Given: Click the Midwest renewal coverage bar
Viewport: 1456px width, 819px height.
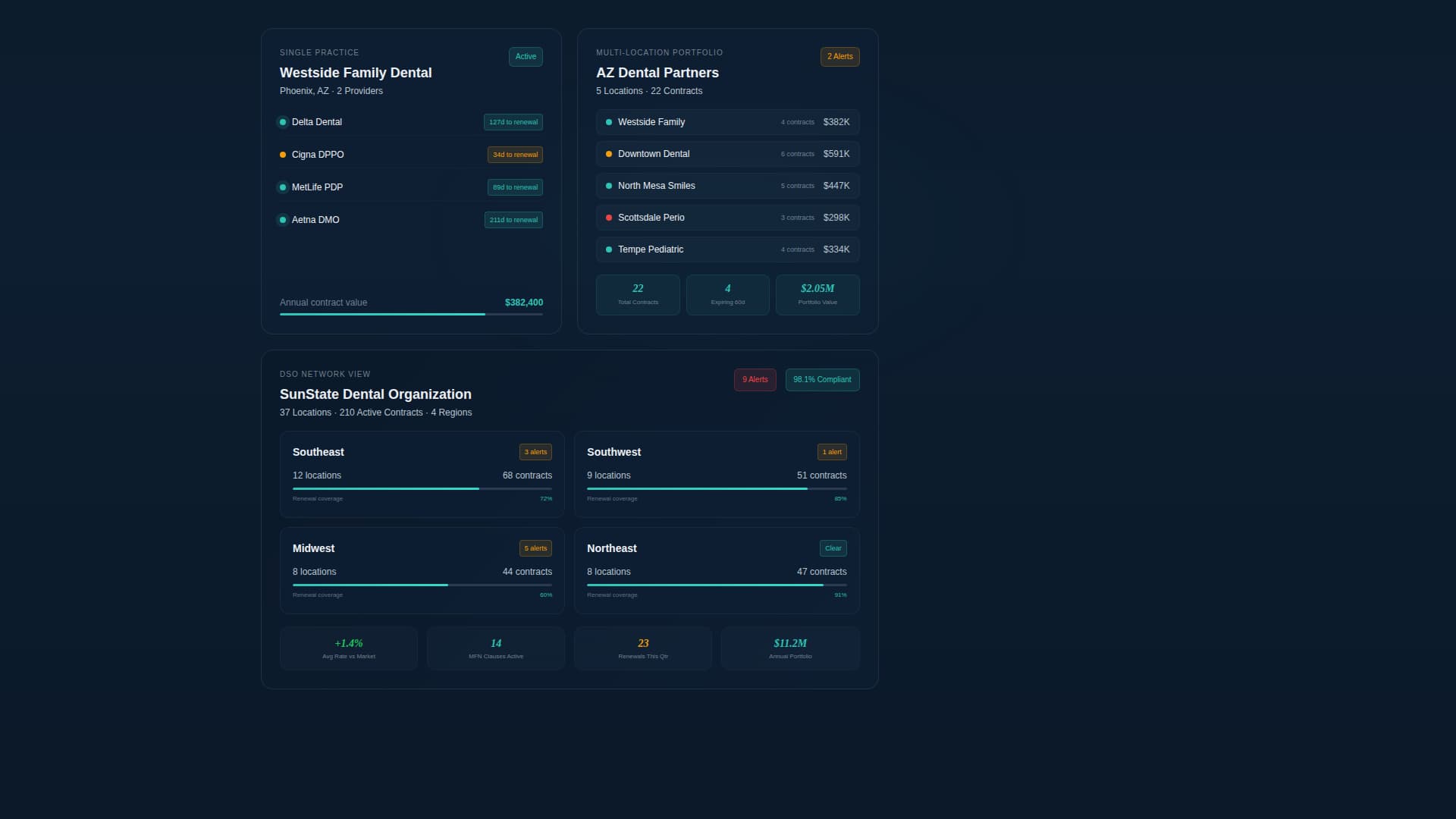Looking at the screenshot, I should point(422,585).
